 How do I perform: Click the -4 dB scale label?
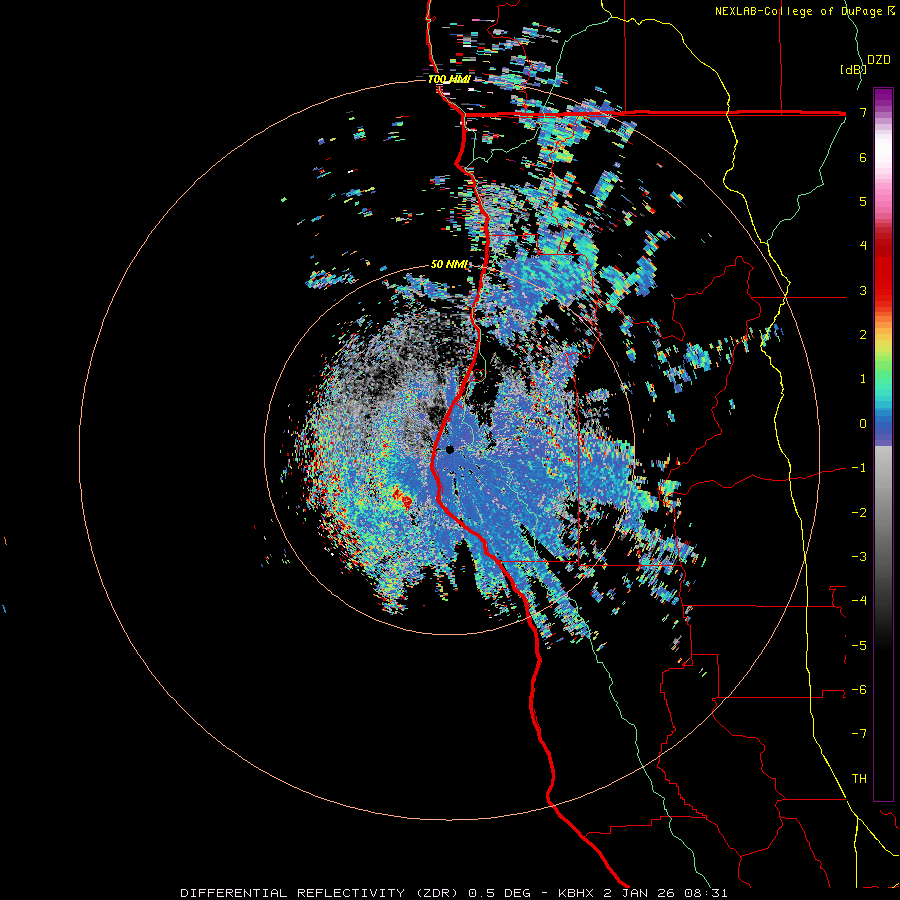coord(859,601)
